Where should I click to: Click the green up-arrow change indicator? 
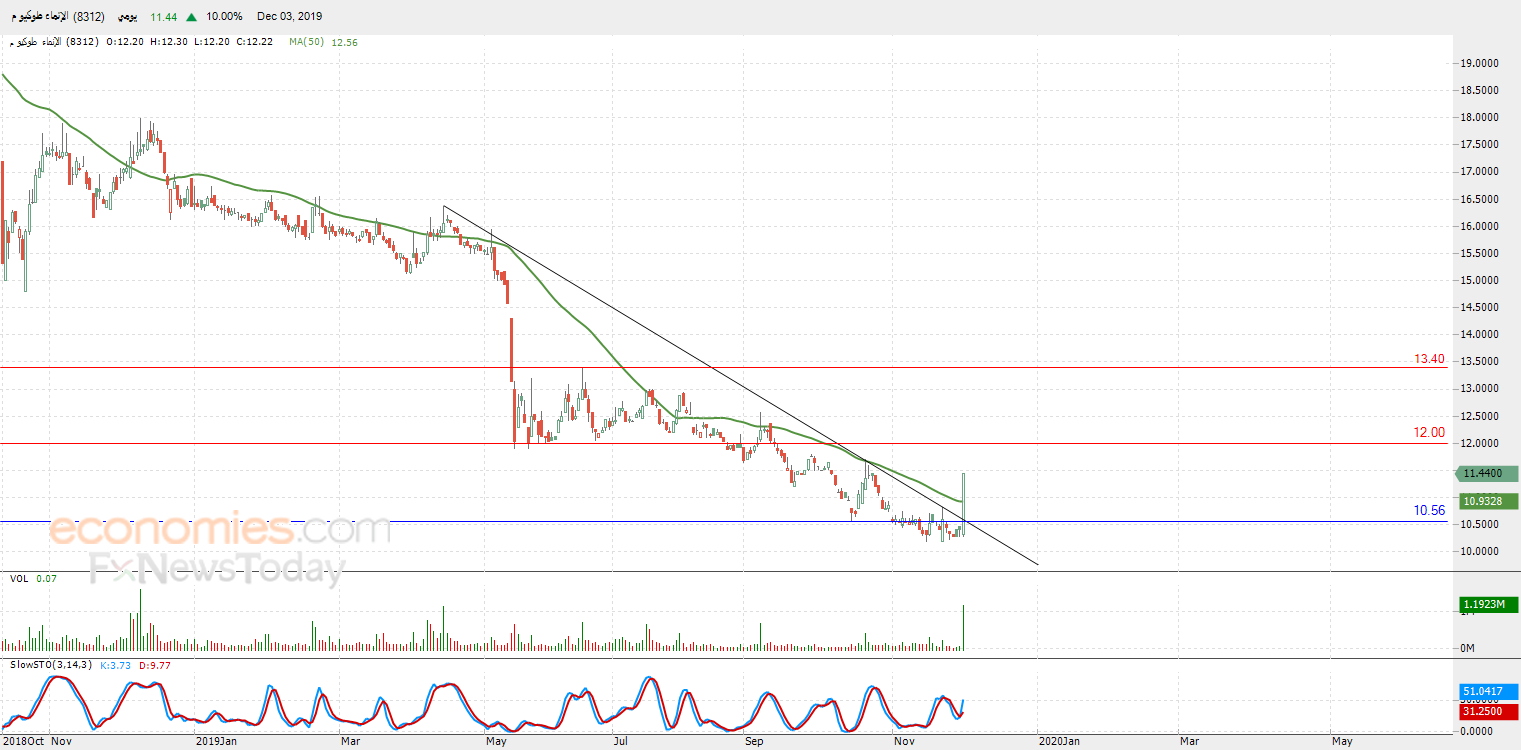click(x=191, y=17)
